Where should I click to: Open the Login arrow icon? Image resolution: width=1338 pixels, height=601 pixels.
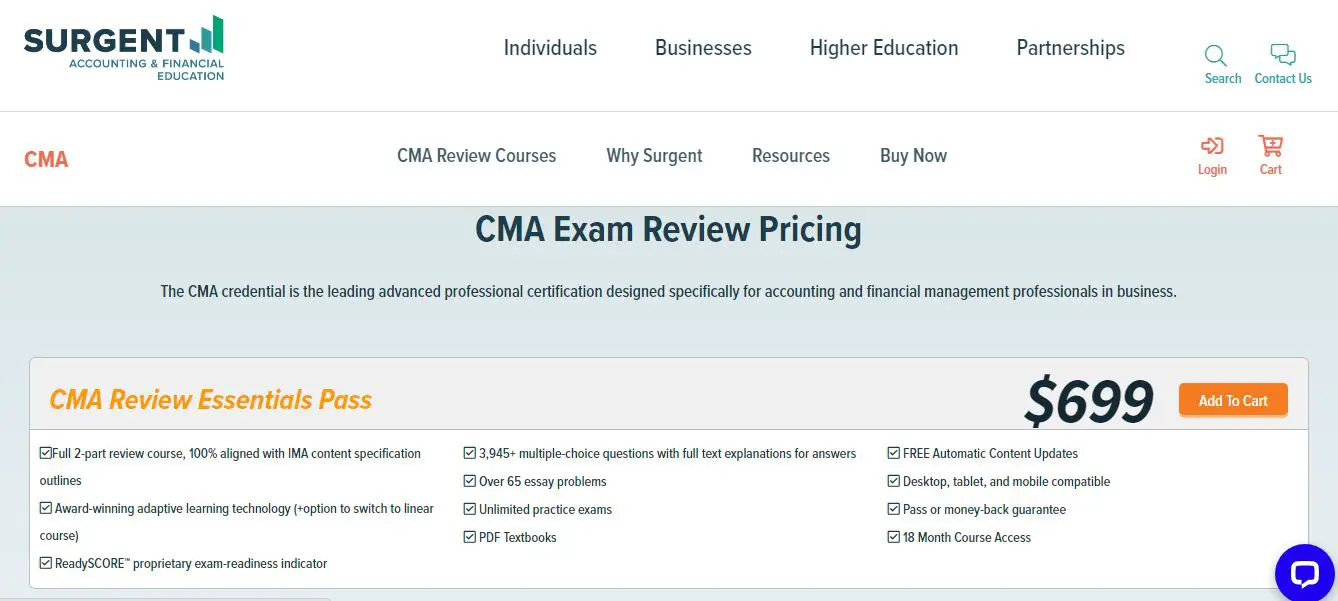(1212, 146)
